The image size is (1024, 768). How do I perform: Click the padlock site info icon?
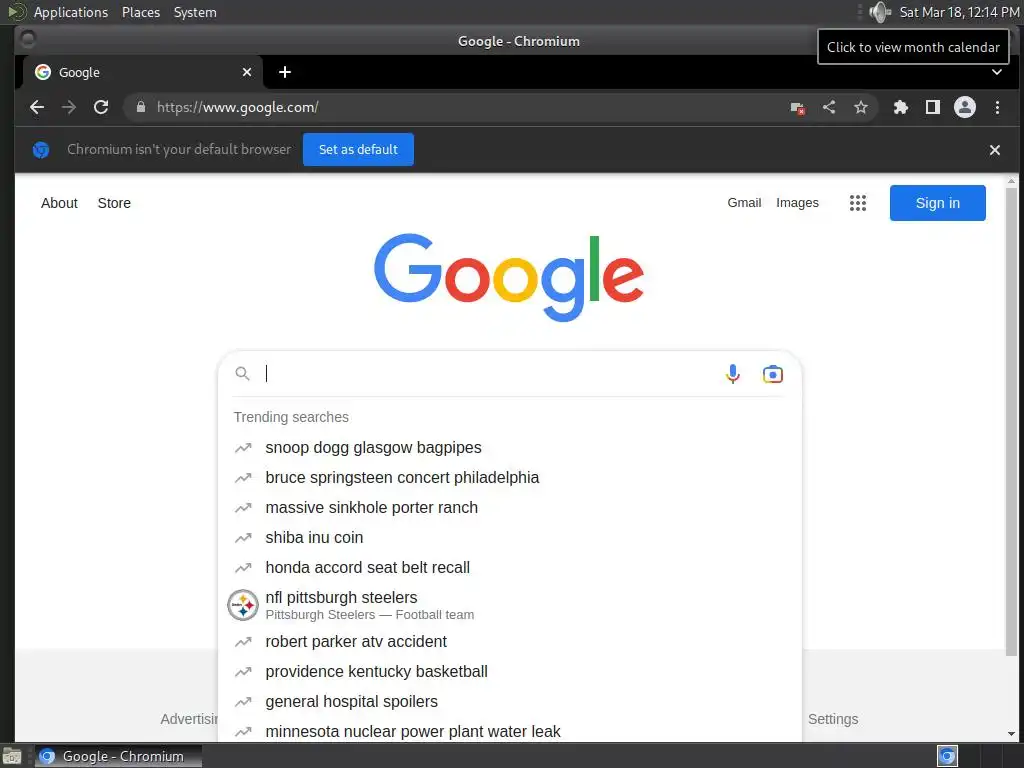coord(140,107)
